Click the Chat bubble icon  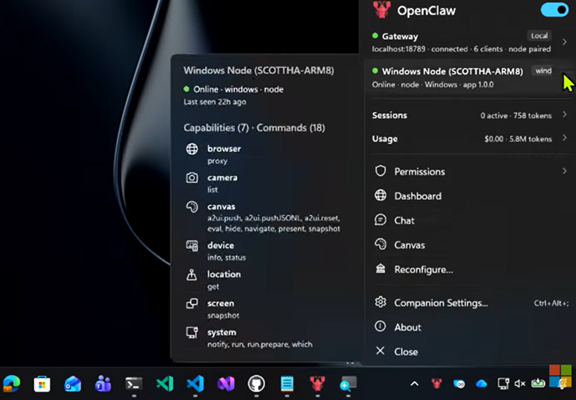click(x=381, y=220)
